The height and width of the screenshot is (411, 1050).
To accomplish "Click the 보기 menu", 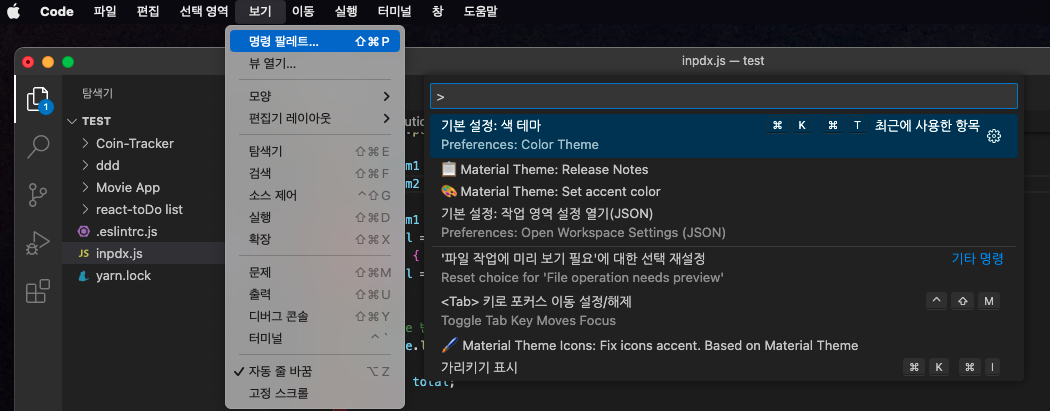I will click(x=260, y=11).
